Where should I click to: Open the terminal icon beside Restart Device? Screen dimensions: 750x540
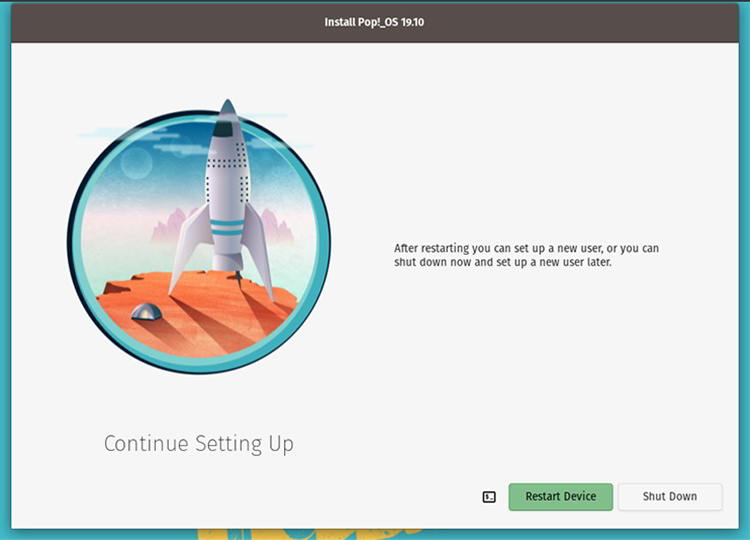pyautogui.click(x=489, y=497)
